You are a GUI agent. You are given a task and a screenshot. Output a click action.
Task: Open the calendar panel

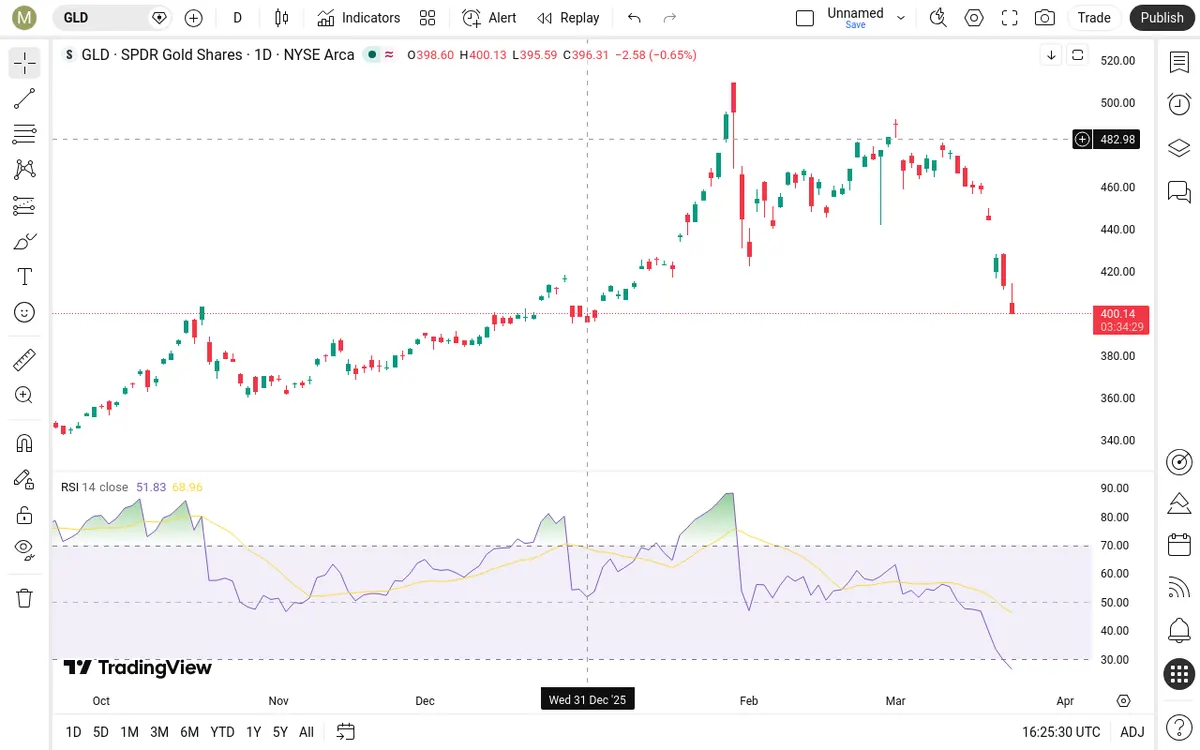click(1179, 545)
